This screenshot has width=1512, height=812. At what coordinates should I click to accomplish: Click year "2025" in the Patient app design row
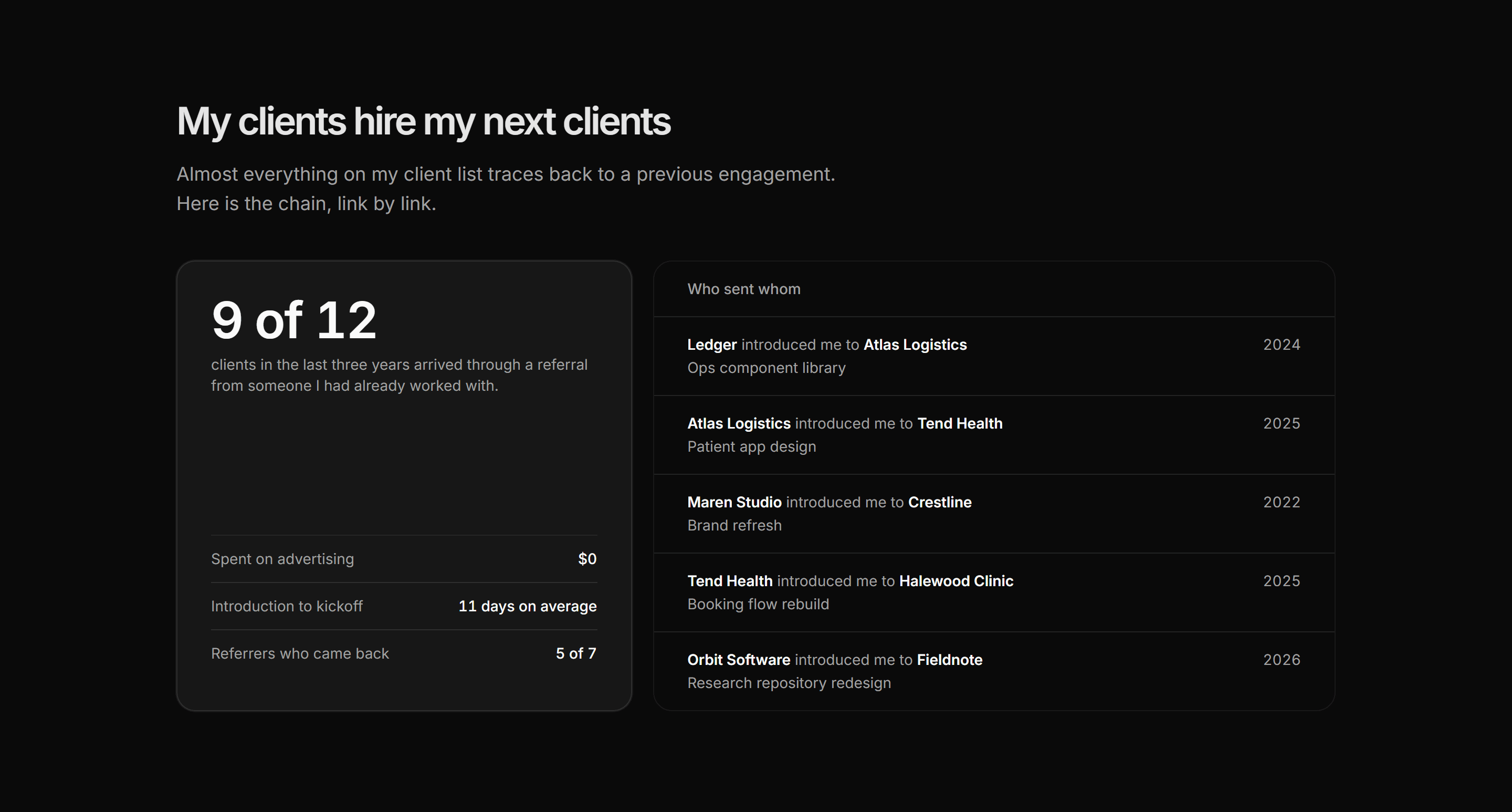(x=1282, y=423)
